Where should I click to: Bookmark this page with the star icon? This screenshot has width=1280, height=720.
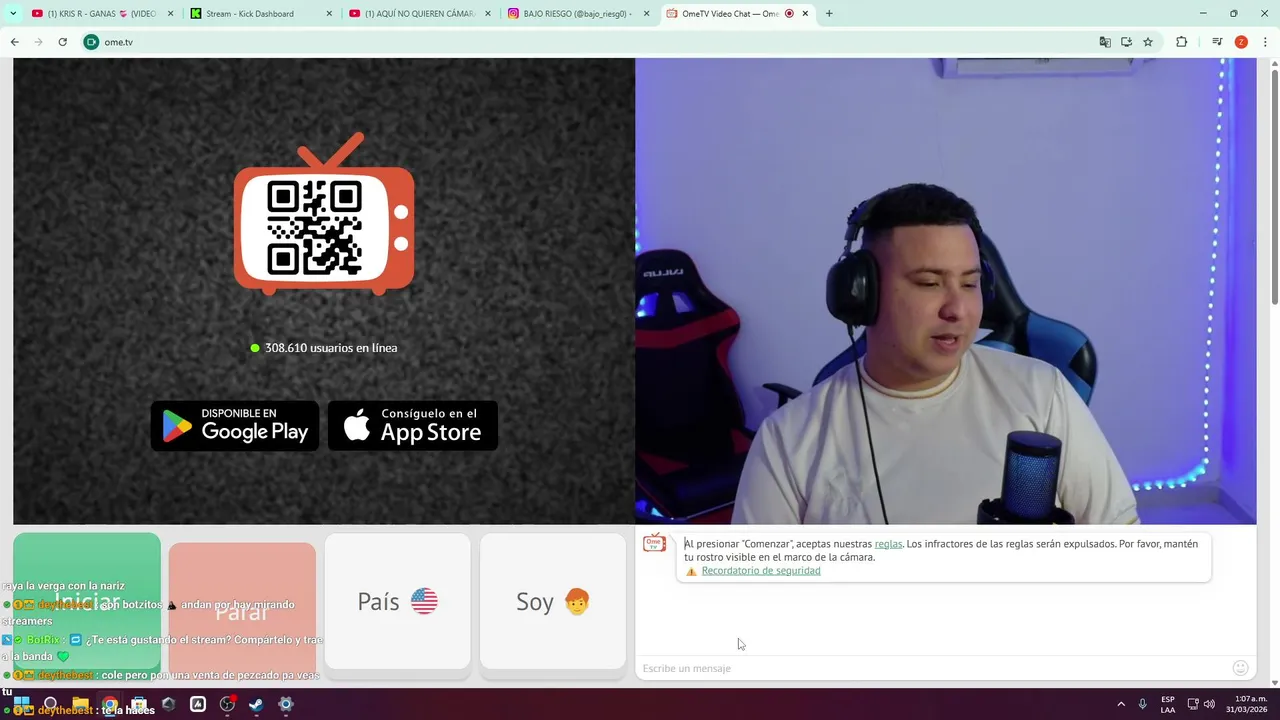(1148, 42)
